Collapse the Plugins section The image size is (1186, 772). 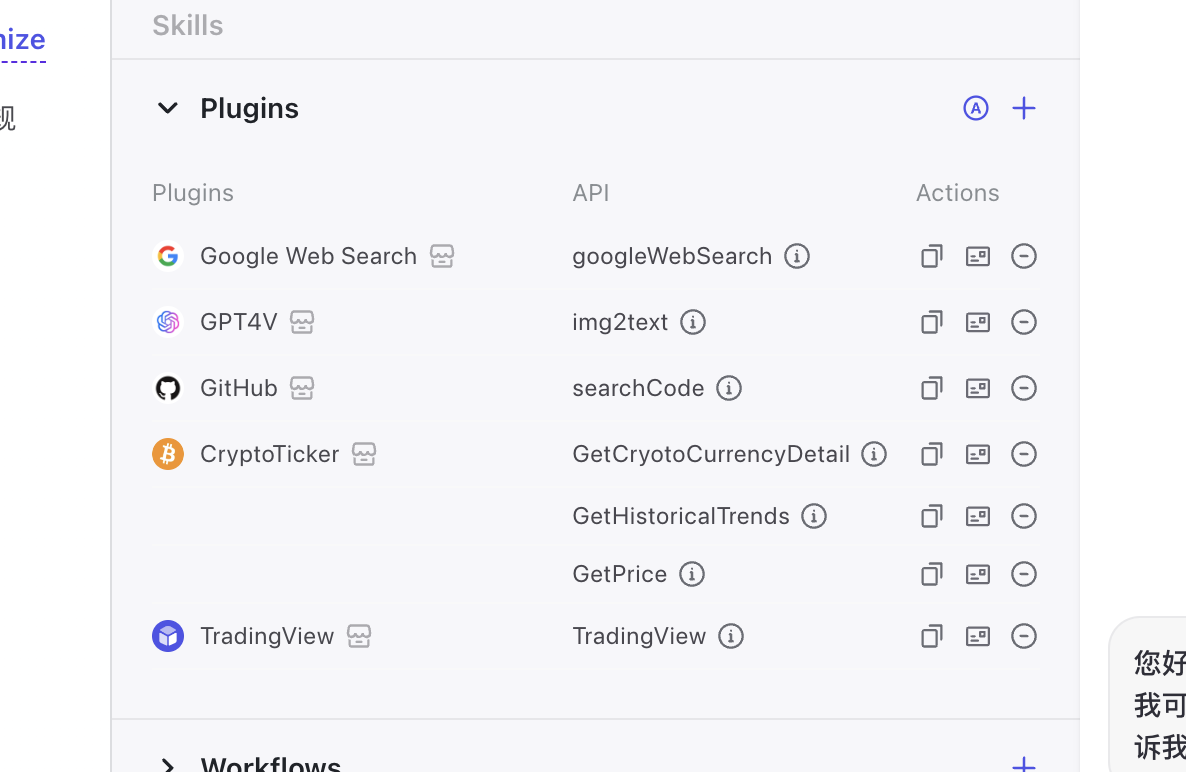coord(167,108)
